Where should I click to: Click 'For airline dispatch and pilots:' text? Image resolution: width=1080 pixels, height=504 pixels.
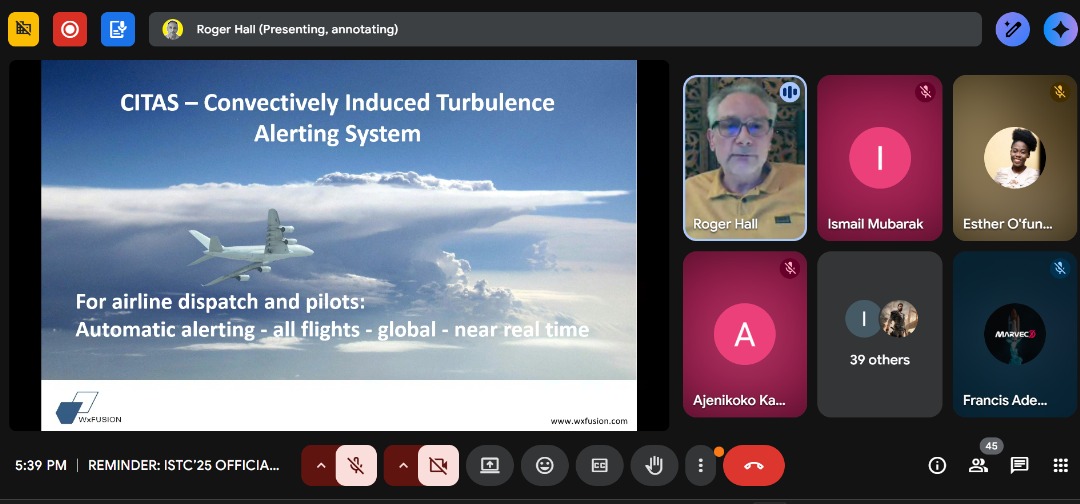pos(220,302)
